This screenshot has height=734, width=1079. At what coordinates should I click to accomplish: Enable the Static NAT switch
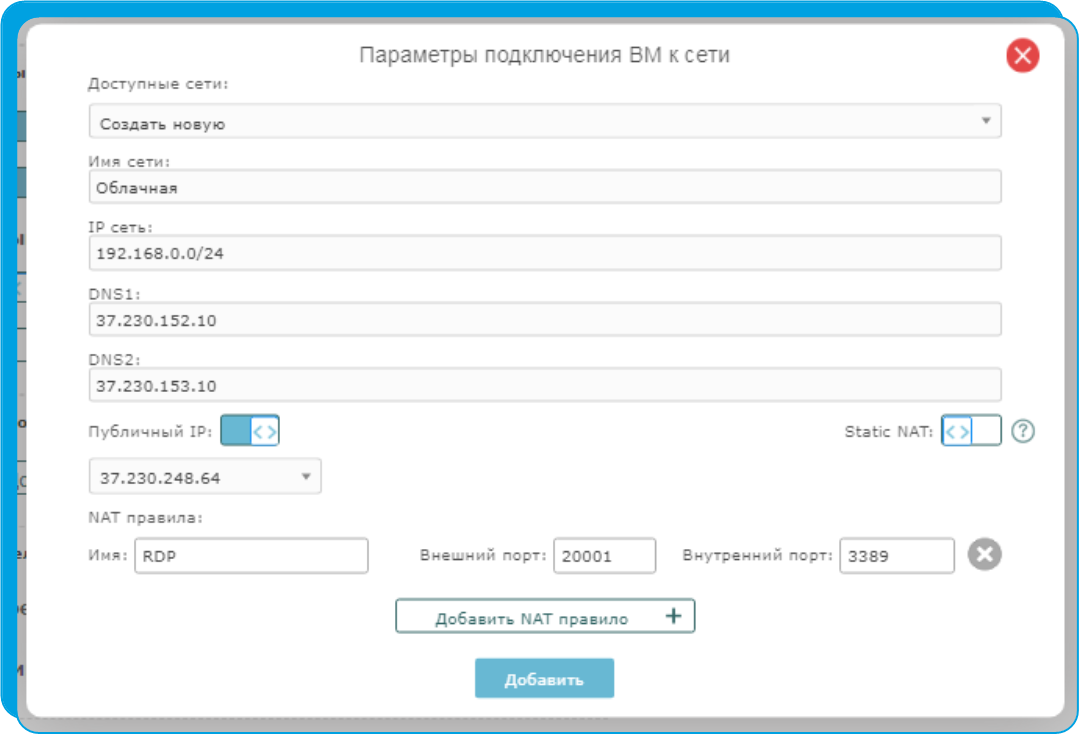[970, 431]
